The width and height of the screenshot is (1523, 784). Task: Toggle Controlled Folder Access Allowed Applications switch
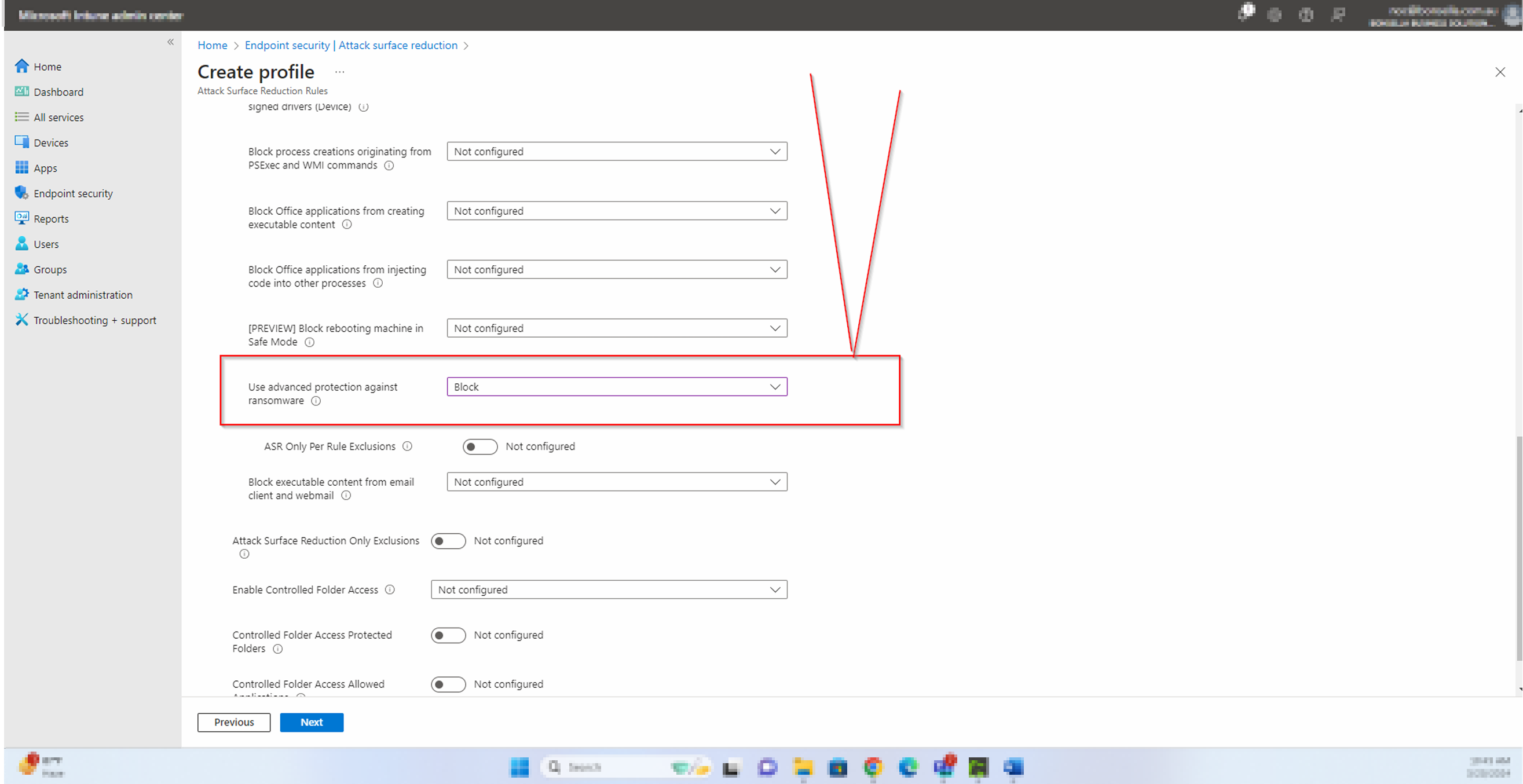(448, 684)
